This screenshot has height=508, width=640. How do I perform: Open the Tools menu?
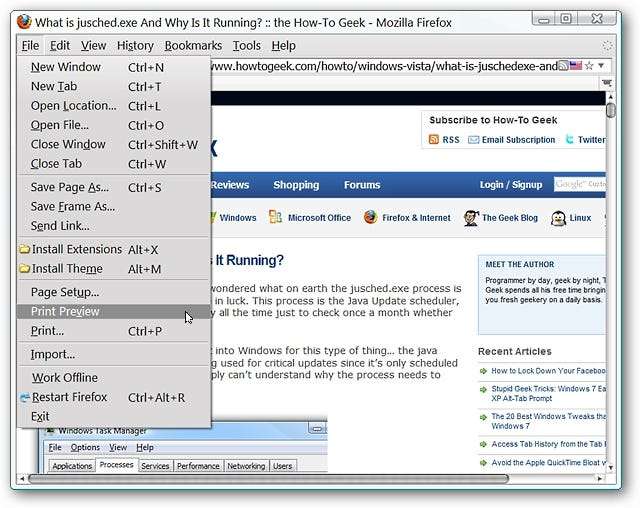pyautogui.click(x=247, y=46)
